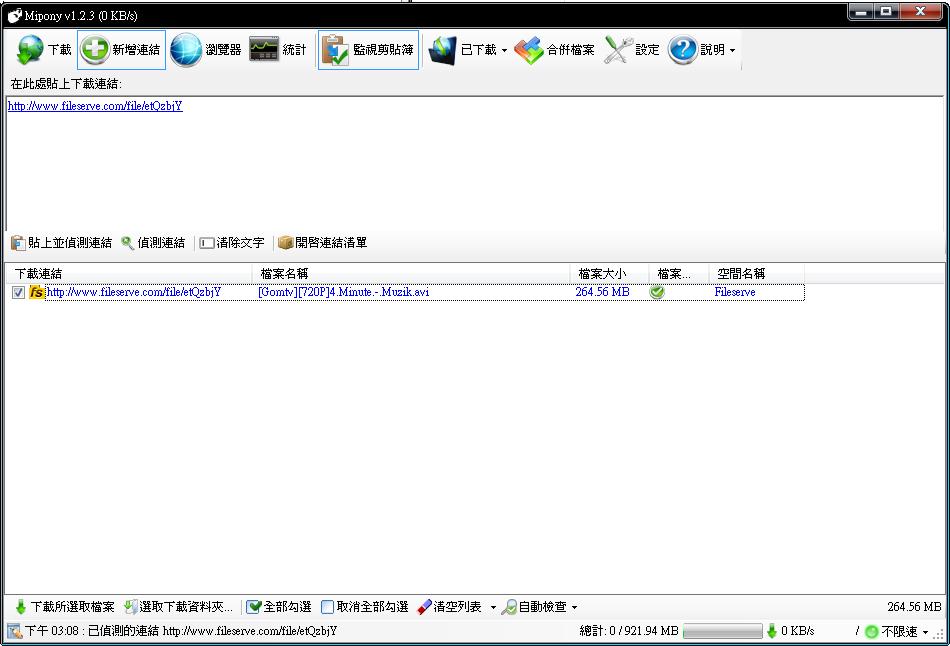Toggle the 監視剪貼簿 clipboard monitor icon

click(335, 50)
